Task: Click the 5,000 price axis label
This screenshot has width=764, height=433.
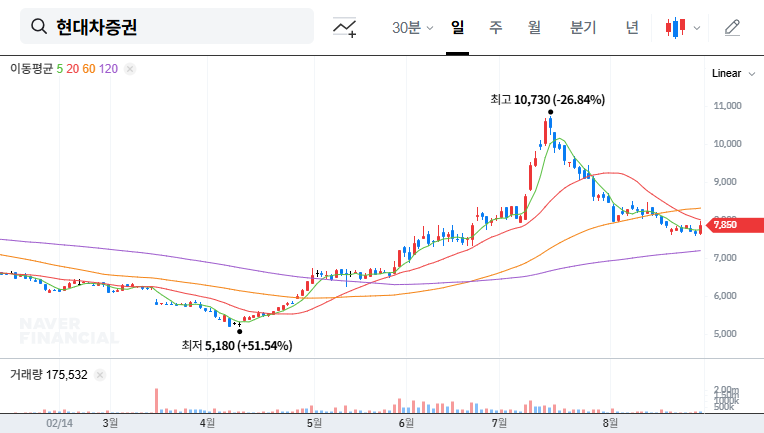Action: click(x=727, y=334)
